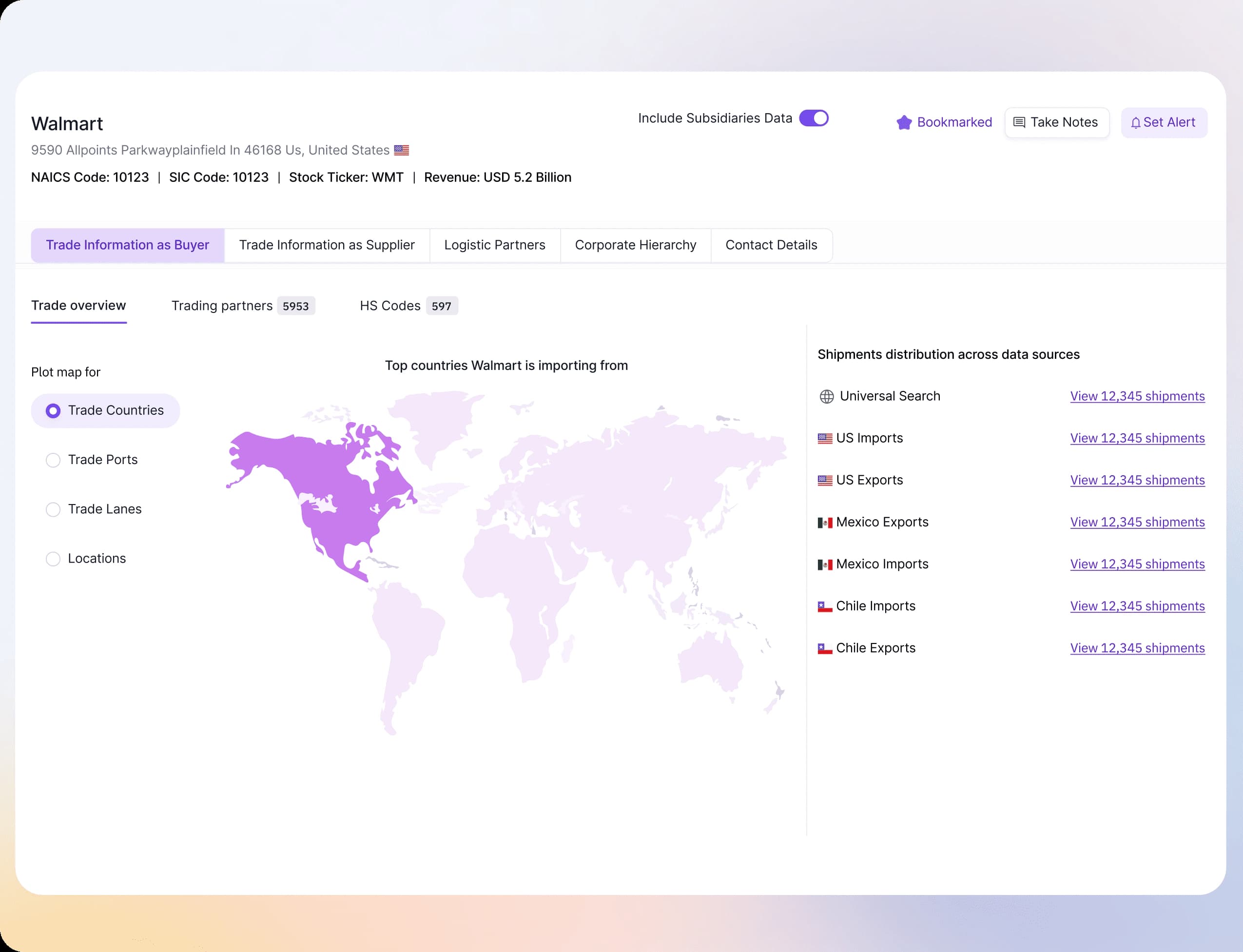Select the Trade Countries radio option

coord(53,411)
